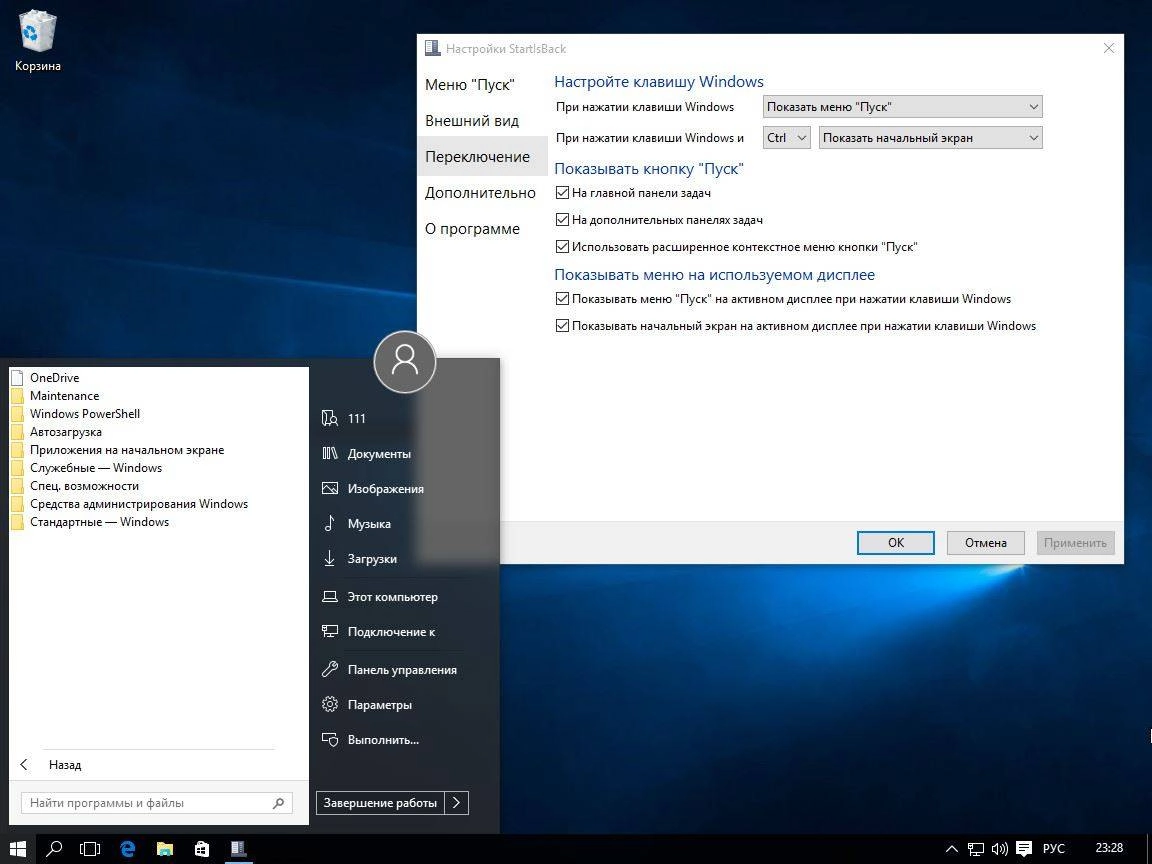1152x864 pixels.
Task: Open 'Показать начальный экран' dropdown
Action: [930, 137]
